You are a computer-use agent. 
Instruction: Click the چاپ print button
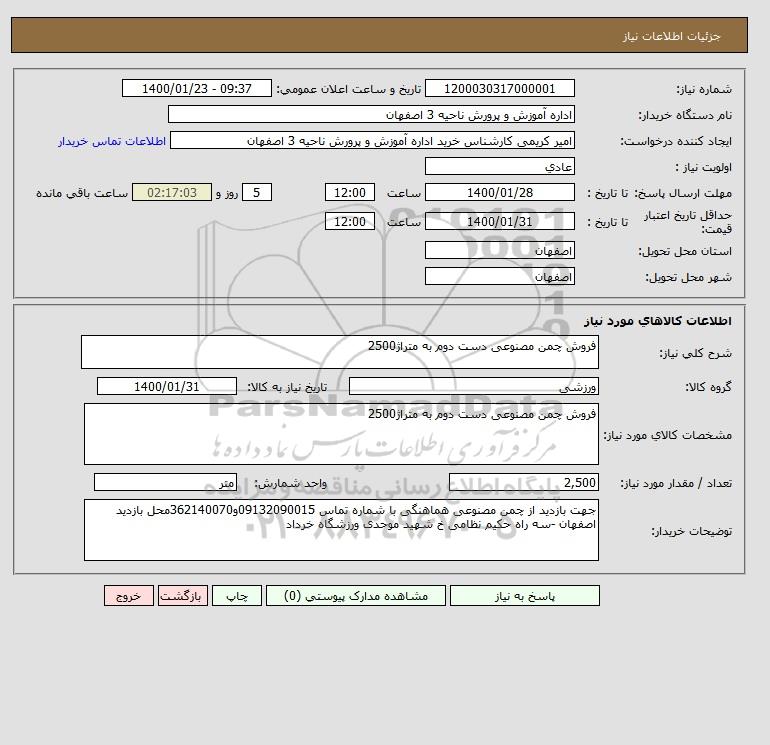[x=237, y=596]
